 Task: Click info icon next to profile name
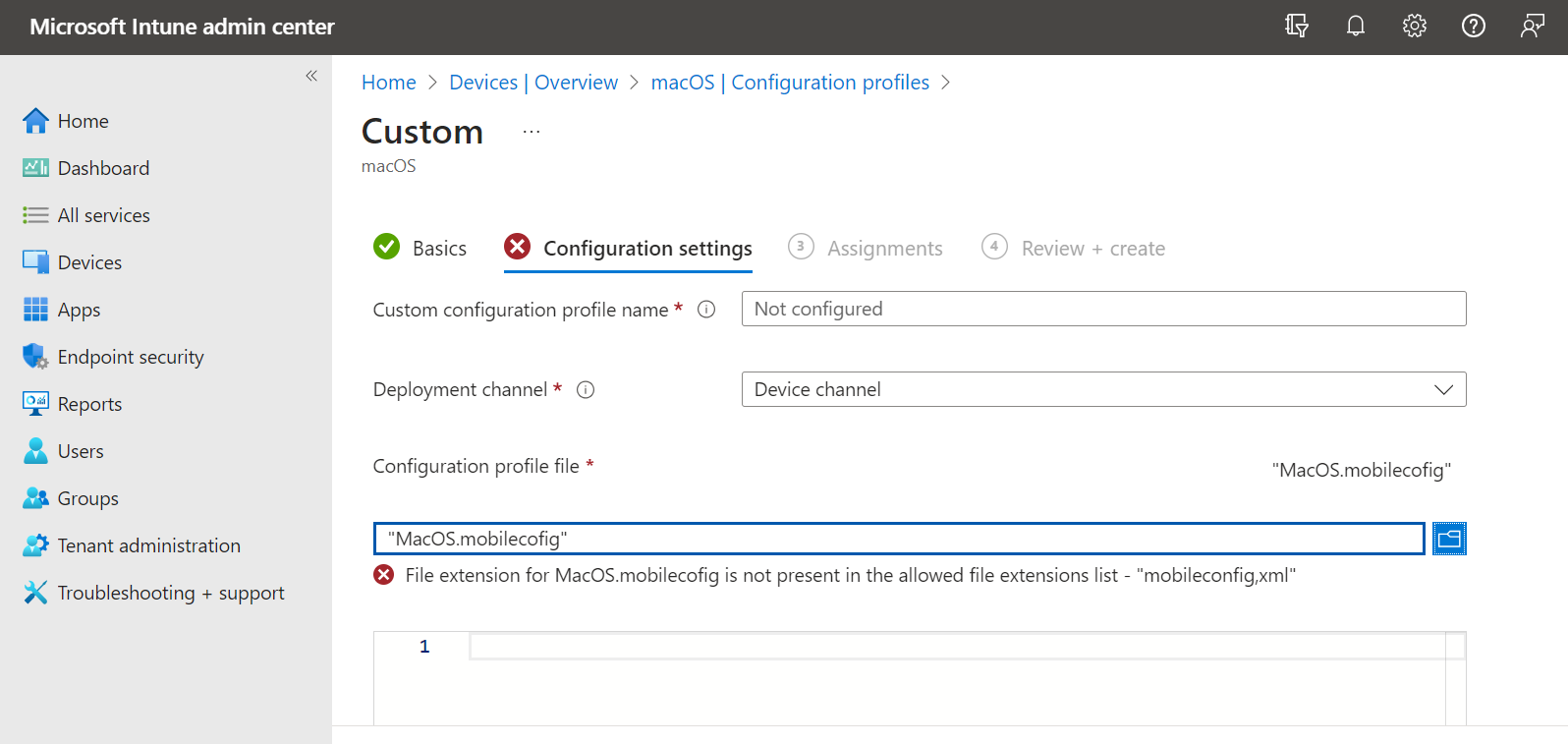pyautogui.click(x=706, y=310)
